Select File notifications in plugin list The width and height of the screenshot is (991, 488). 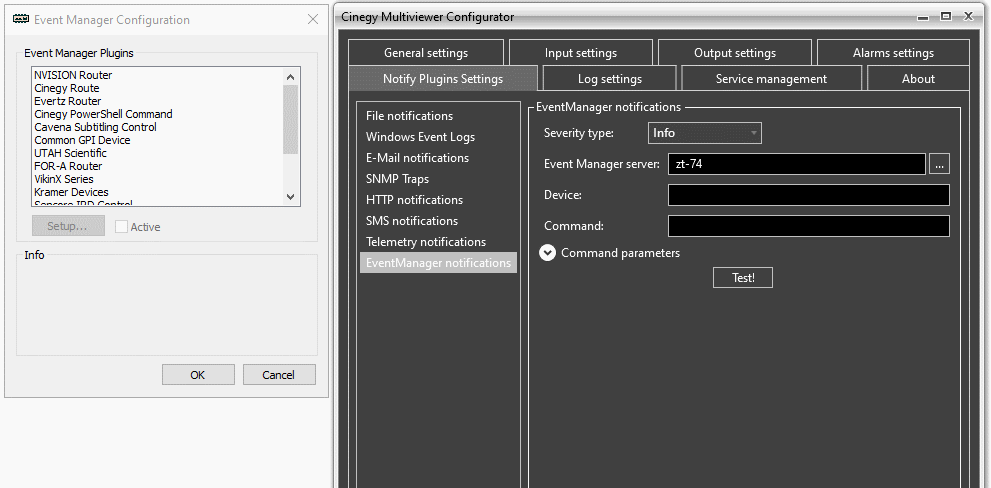coord(438,116)
